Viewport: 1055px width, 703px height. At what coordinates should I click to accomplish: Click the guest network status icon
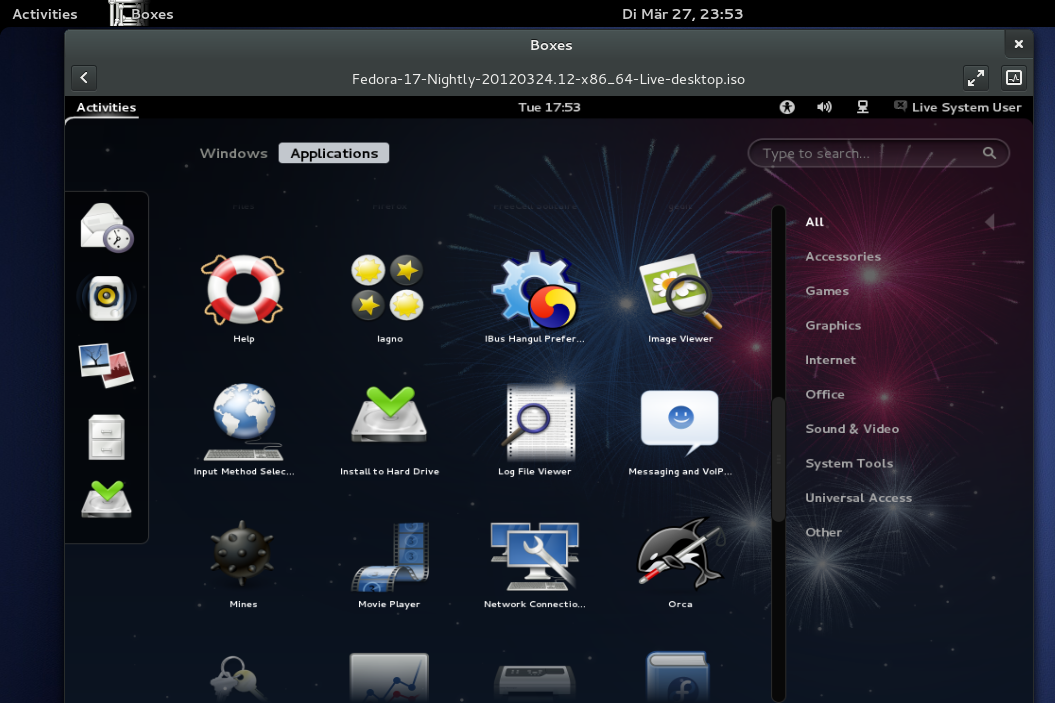click(862, 107)
